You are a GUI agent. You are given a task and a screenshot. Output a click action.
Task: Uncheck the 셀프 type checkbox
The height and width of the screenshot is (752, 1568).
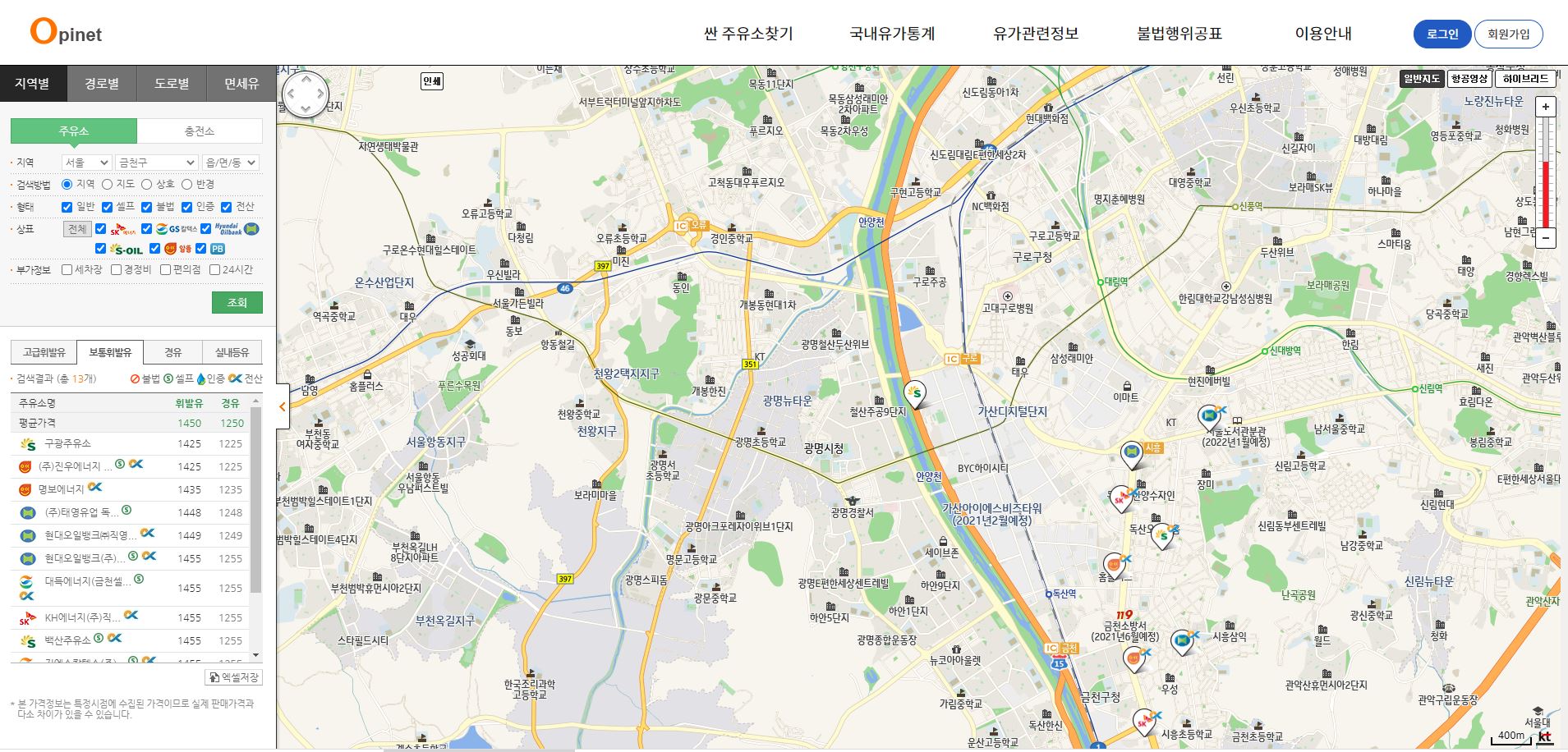(x=107, y=207)
